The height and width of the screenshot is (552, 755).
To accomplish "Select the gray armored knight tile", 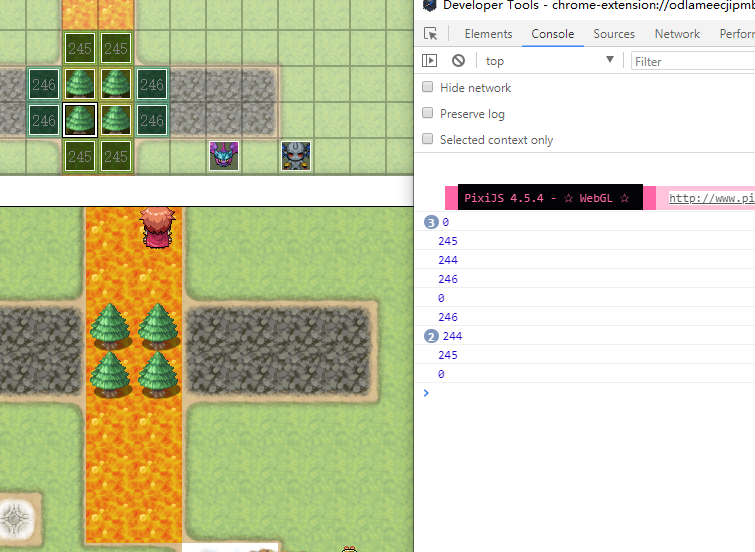I will click(296, 156).
